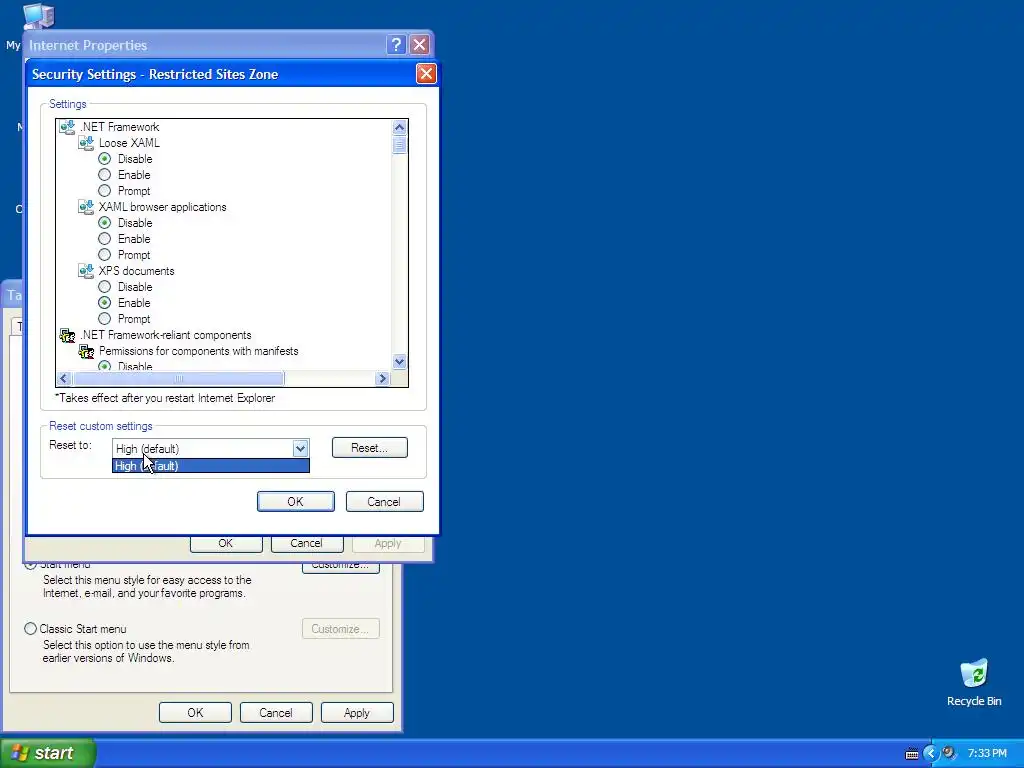The height and width of the screenshot is (768, 1024).
Task: Click the settings list scroll up arrow
Action: point(400,127)
